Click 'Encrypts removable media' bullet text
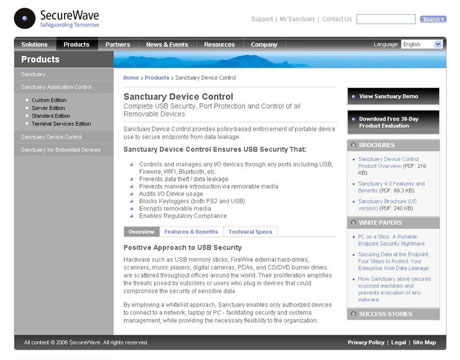The height and width of the screenshot is (360, 460). (x=175, y=208)
